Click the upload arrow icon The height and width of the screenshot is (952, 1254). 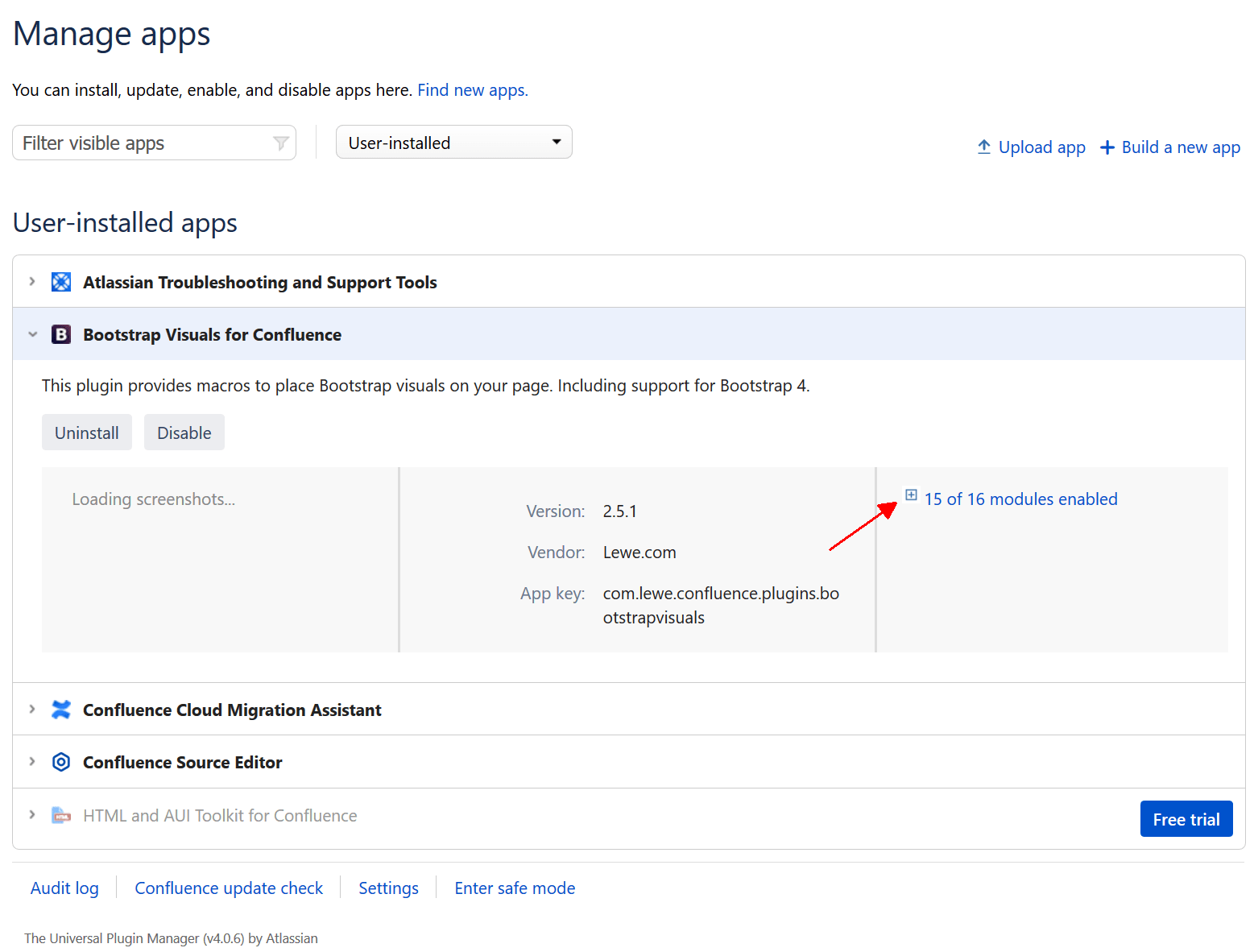tap(984, 147)
